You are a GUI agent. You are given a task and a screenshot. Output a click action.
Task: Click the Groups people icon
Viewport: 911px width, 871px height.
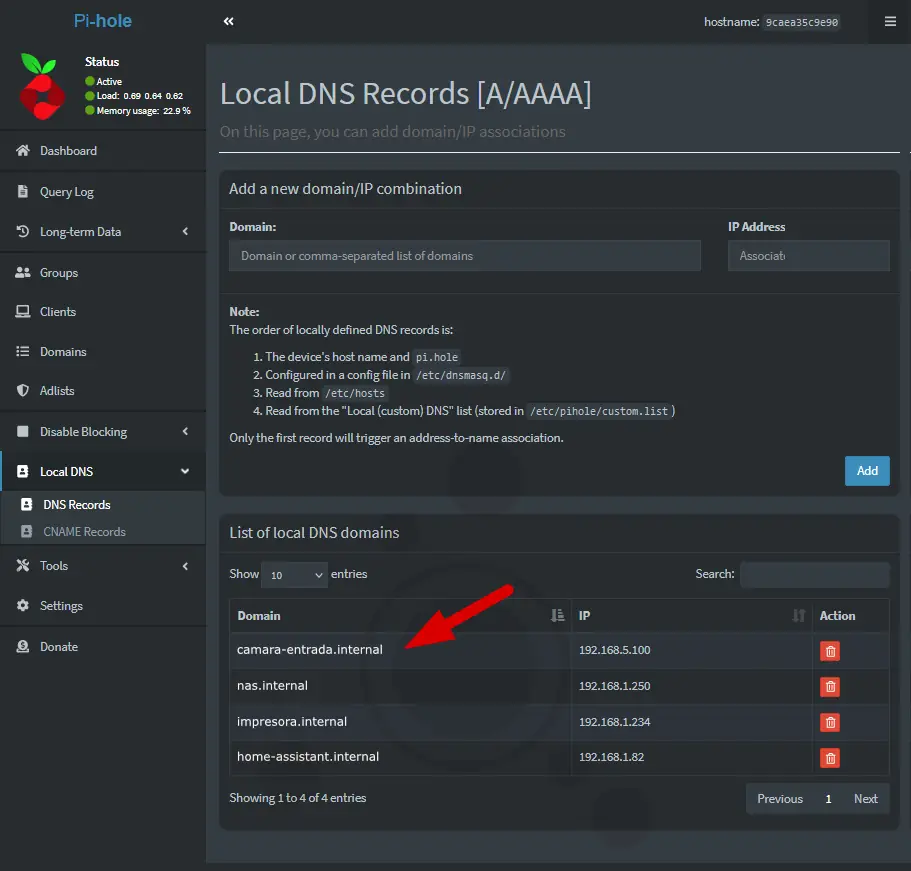coord(23,272)
